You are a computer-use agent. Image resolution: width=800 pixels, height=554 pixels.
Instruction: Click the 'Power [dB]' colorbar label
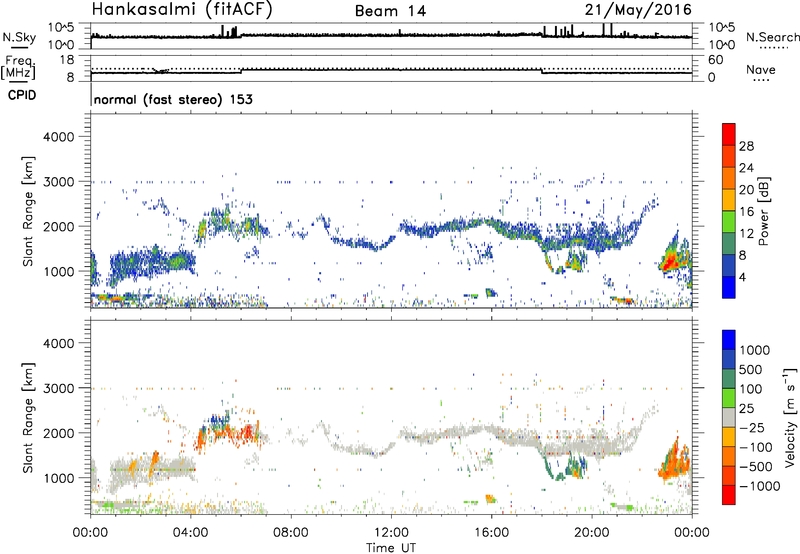(763, 211)
